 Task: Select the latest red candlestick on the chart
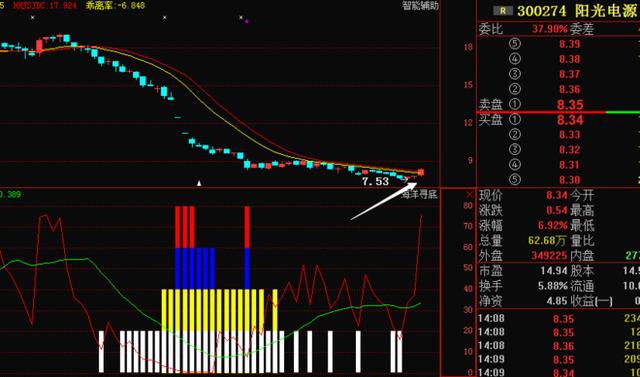coord(421,173)
